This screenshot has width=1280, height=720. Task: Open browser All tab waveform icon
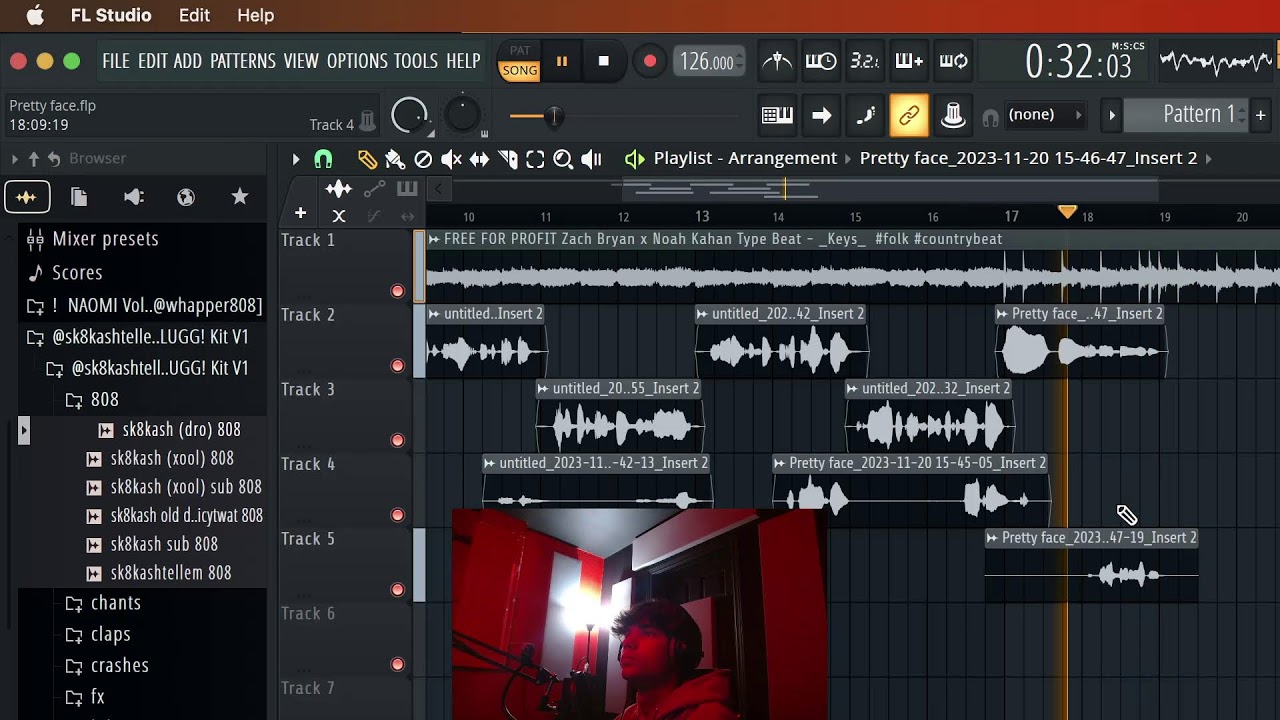27,197
